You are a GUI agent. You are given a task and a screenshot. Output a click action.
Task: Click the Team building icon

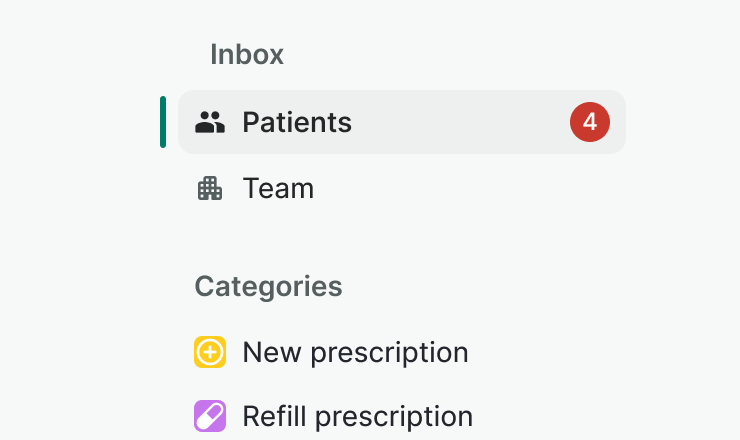click(x=210, y=188)
